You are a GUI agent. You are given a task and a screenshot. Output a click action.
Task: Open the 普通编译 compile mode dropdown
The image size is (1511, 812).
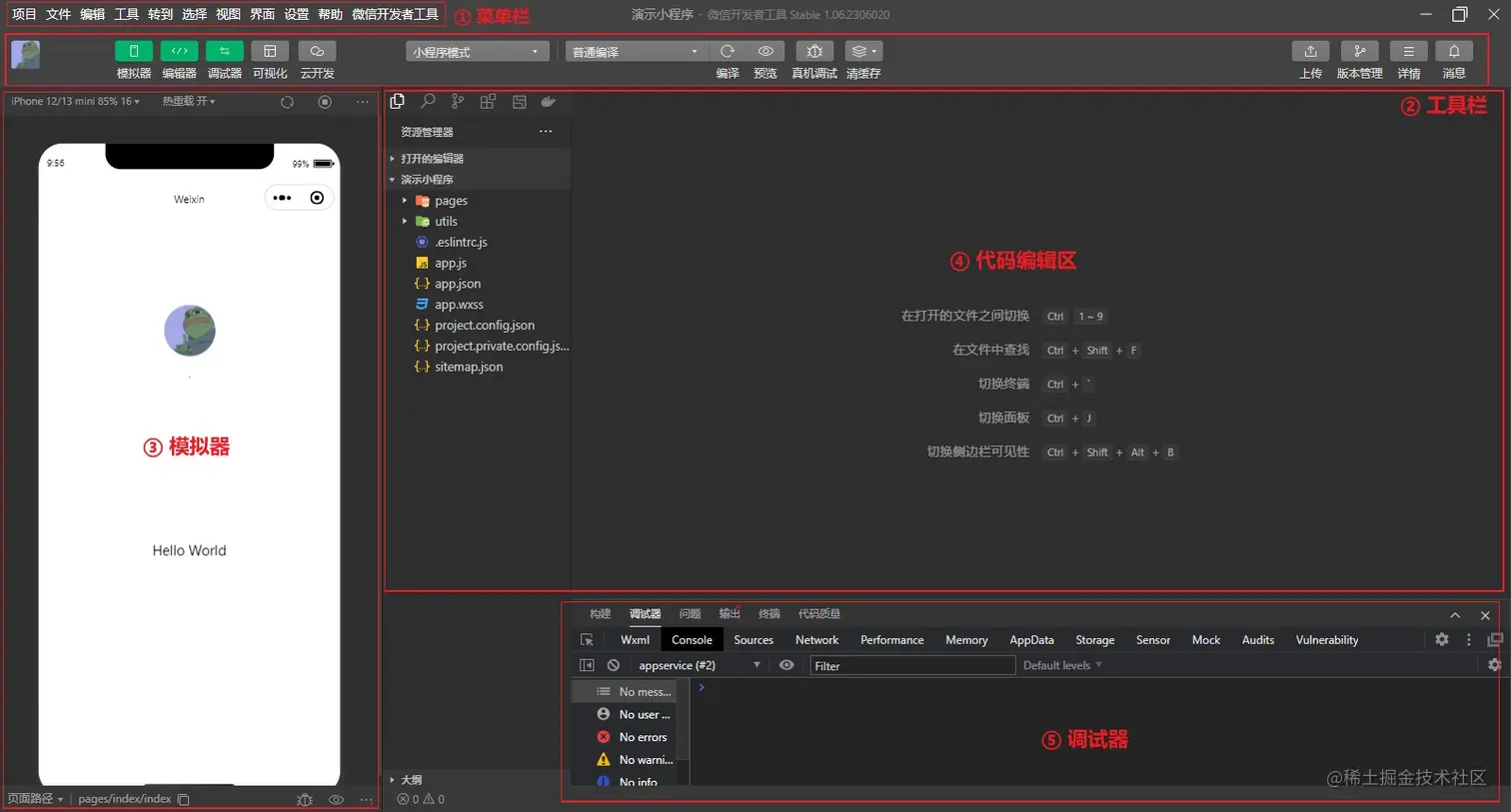637,52
